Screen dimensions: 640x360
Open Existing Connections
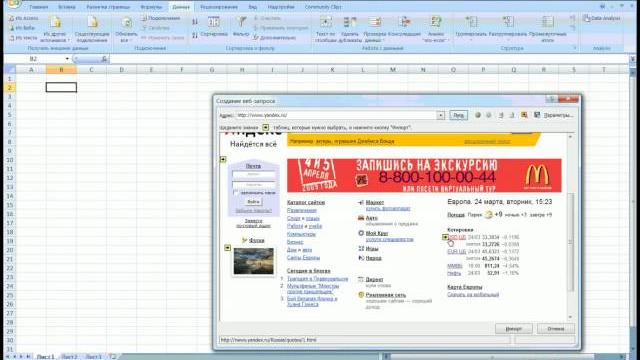tap(92, 29)
